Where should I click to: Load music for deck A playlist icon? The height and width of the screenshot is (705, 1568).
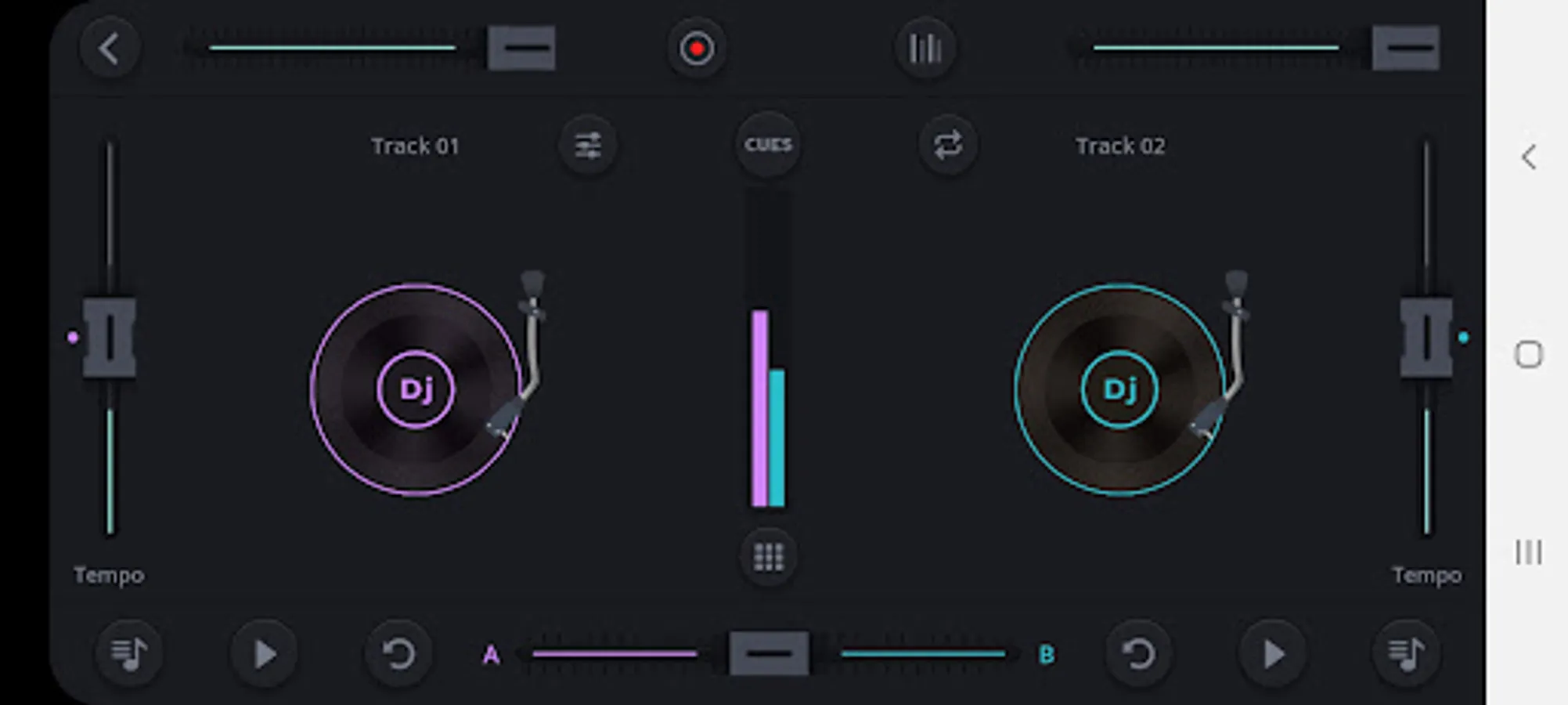pos(129,653)
